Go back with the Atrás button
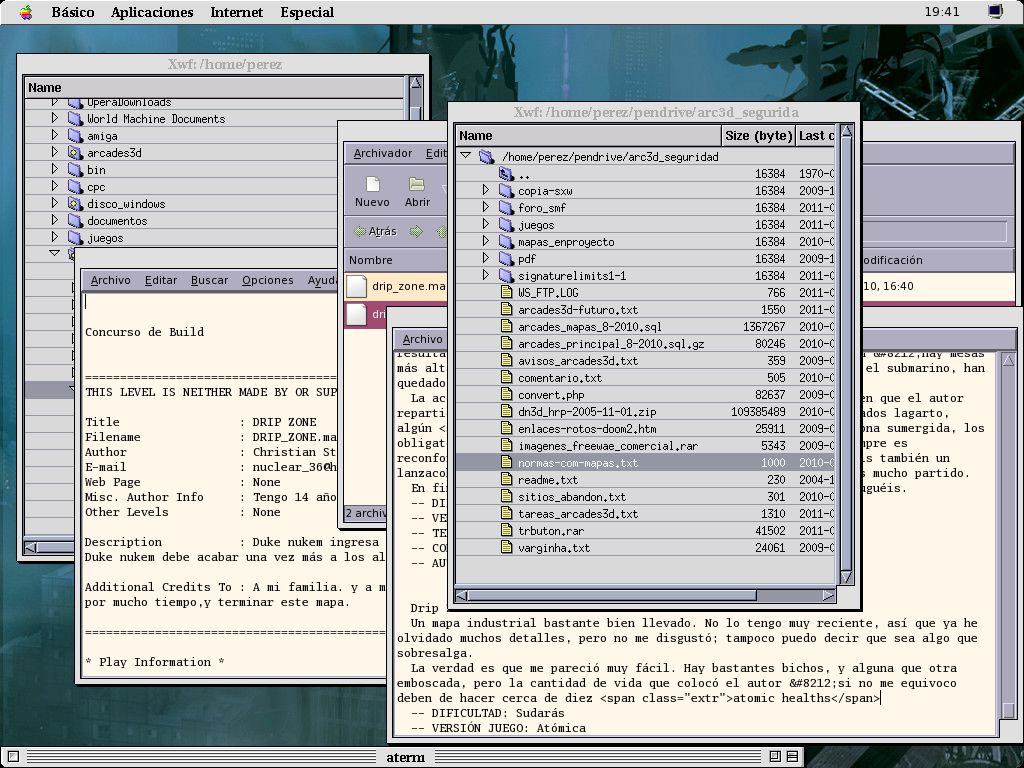The width and height of the screenshot is (1024, 768). pyautogui.click(x=376, y=231)
